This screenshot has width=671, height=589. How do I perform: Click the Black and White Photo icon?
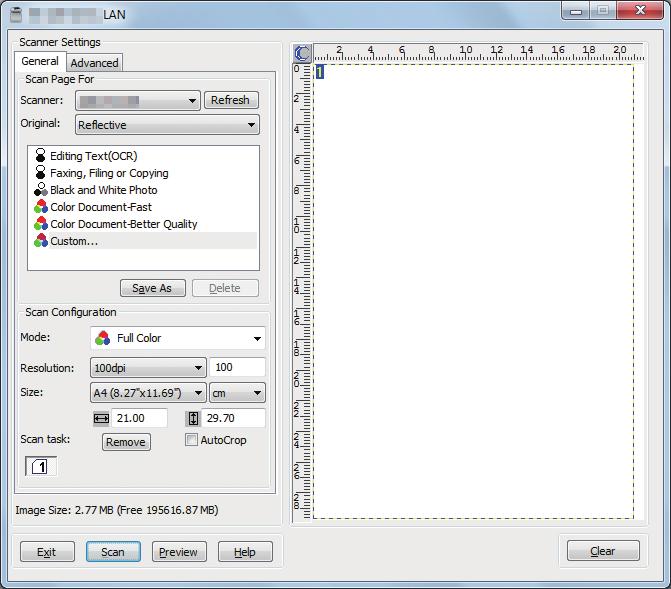[x=41, y=190]
